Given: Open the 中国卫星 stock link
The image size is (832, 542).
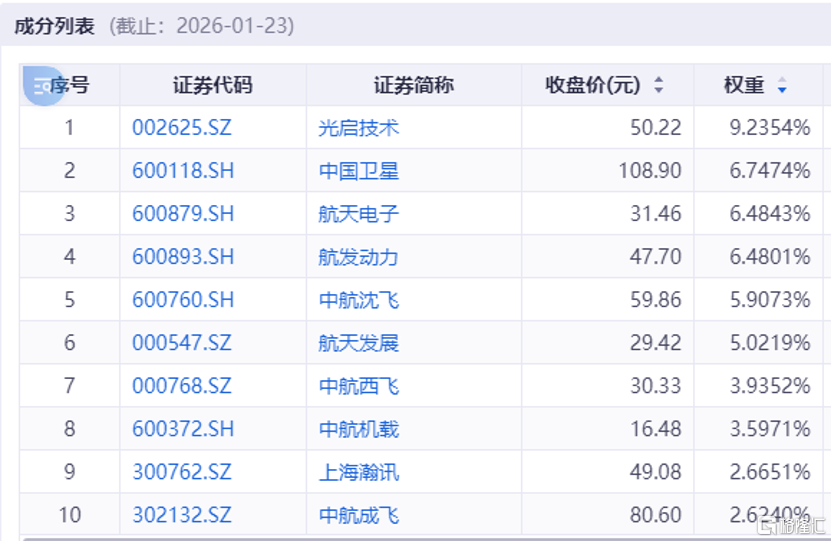Looking at the screenshot, I should coord(359,171).
